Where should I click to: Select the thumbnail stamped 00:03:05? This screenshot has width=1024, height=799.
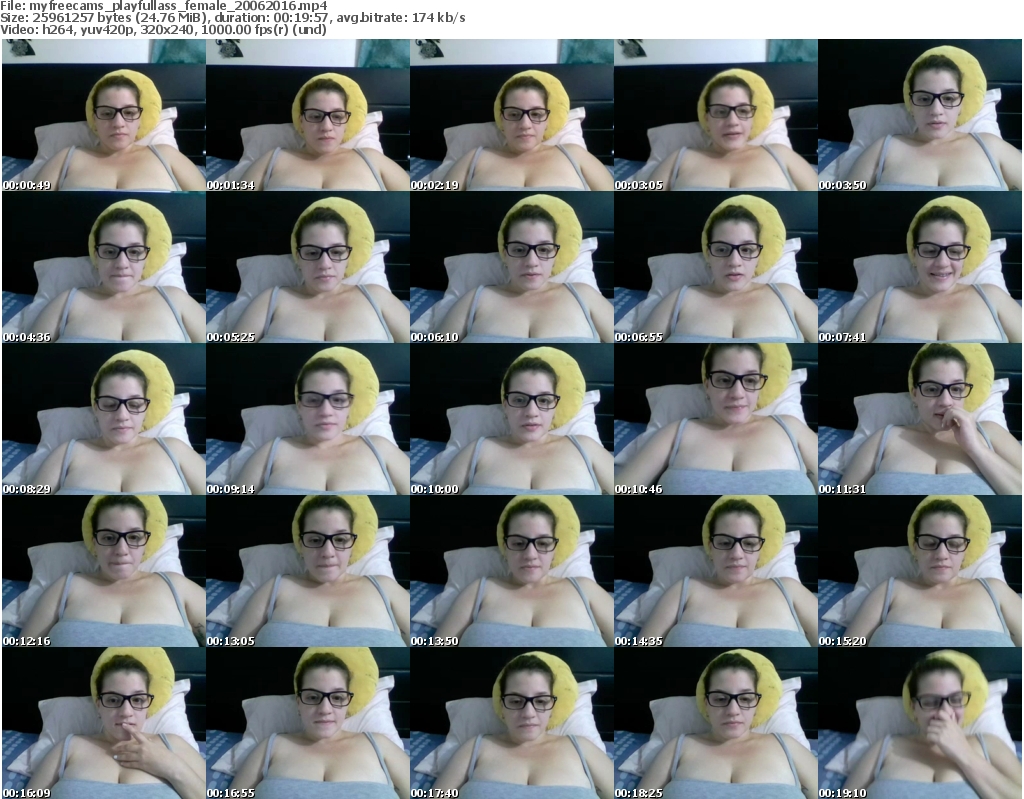tap(715, 115)
